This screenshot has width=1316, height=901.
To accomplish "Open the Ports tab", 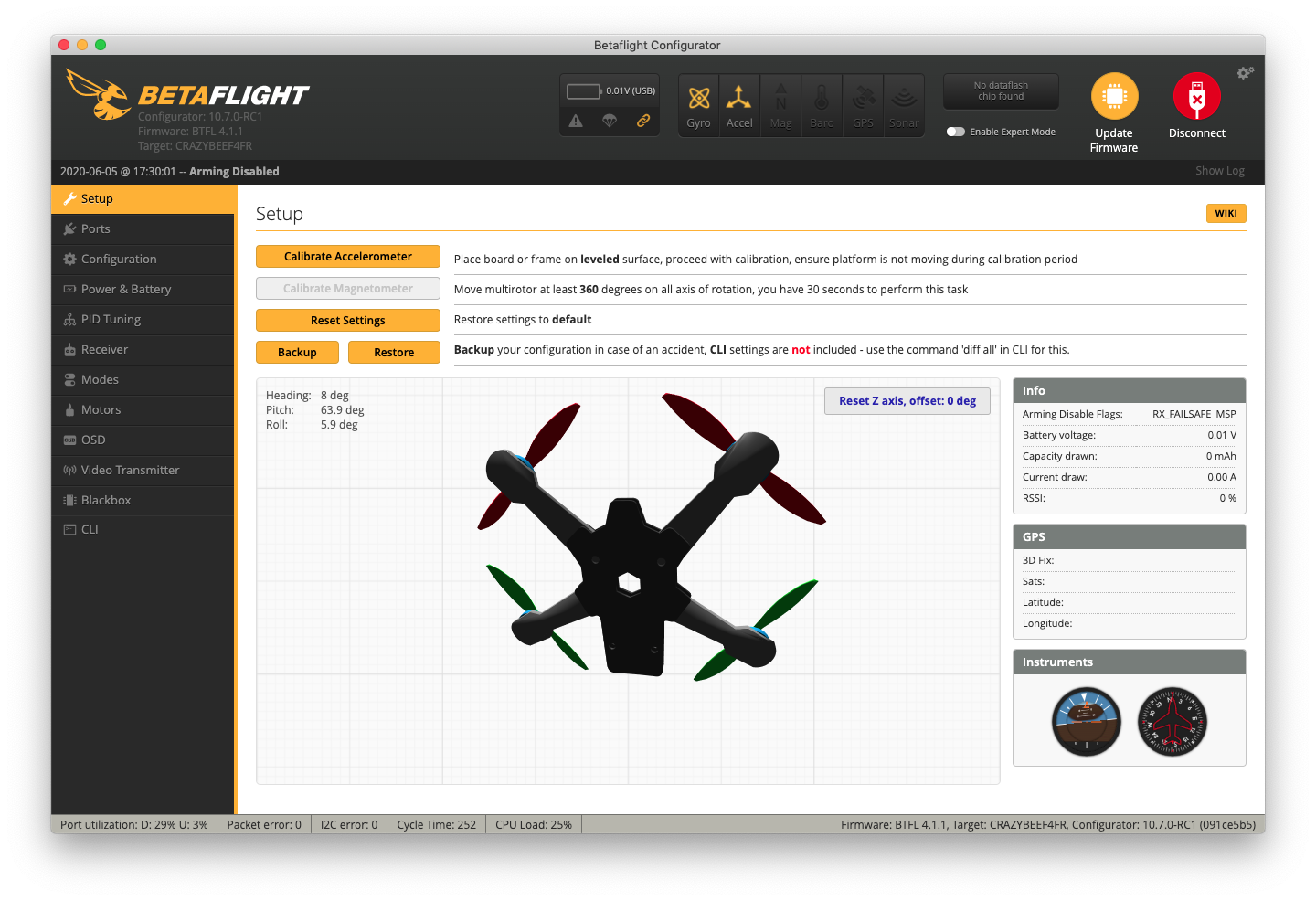I will (x=143, y=229).
